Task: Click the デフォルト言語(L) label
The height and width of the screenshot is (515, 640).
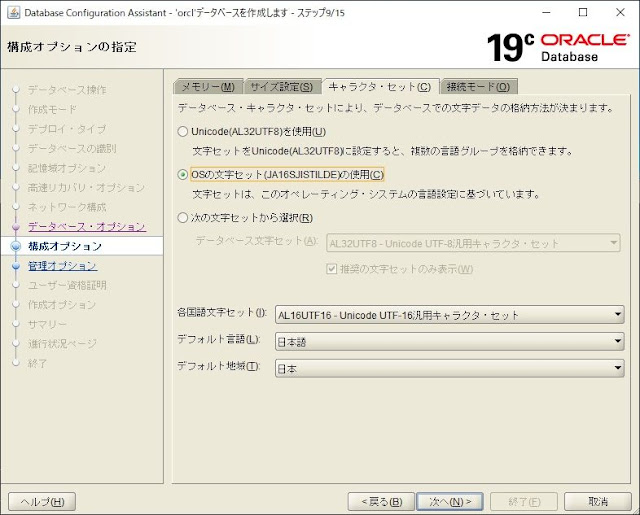Action: coord(219,340)
